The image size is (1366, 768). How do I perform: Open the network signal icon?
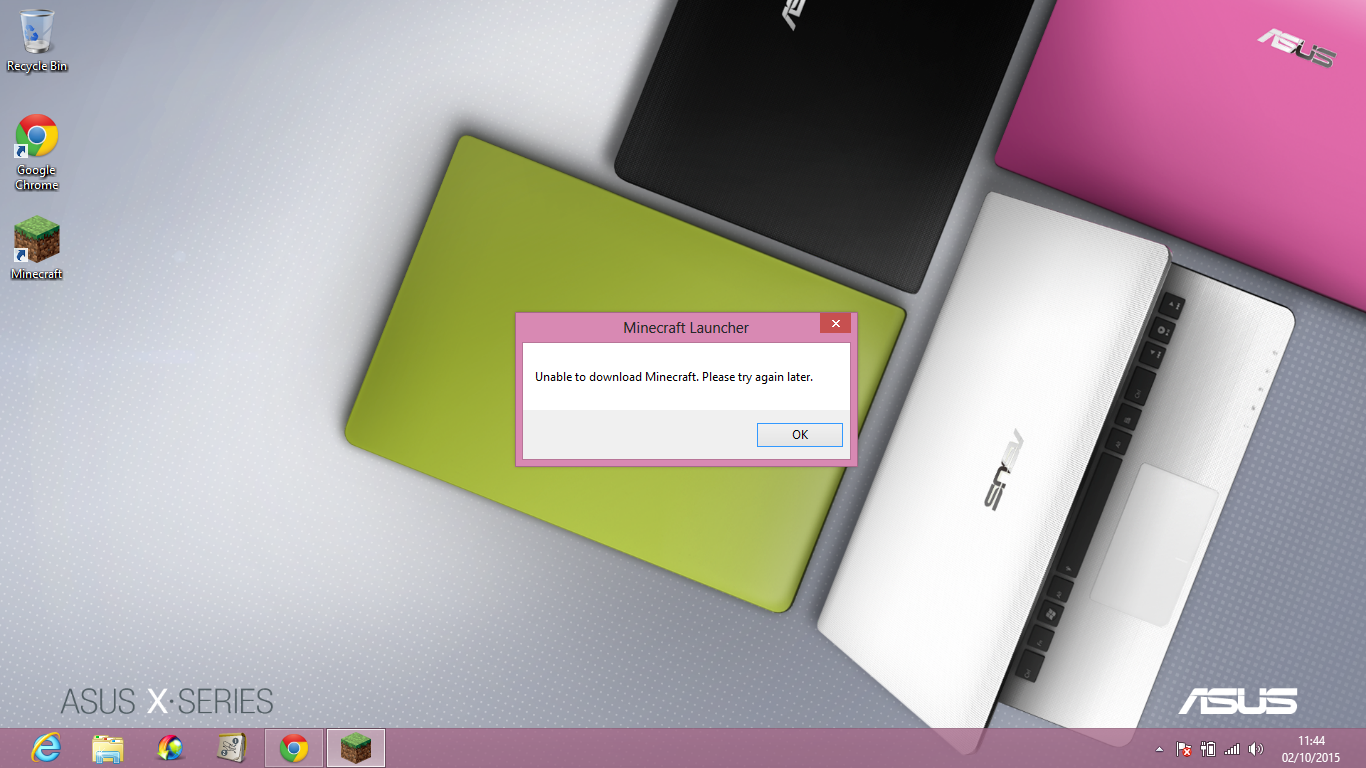1232,749
